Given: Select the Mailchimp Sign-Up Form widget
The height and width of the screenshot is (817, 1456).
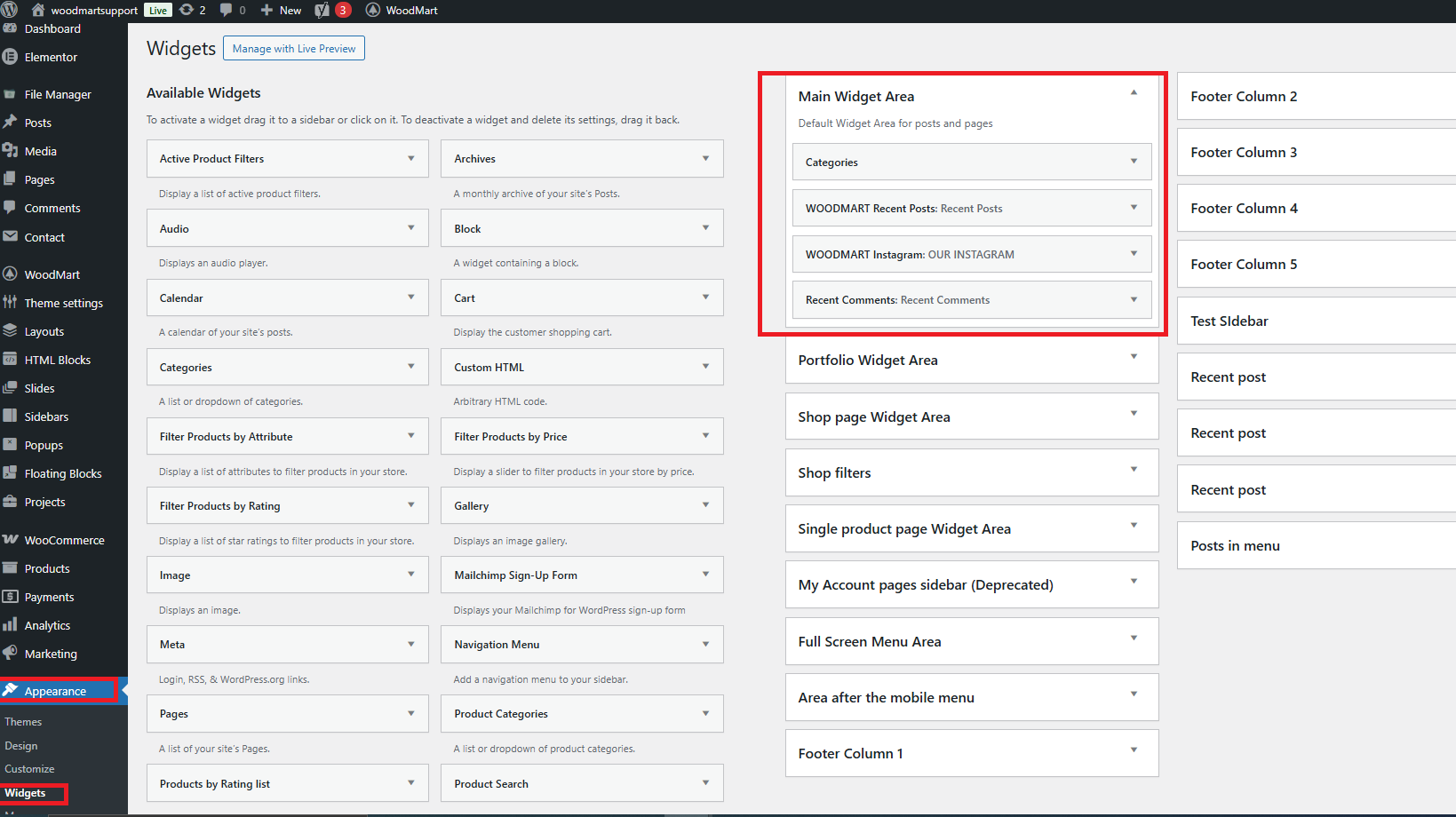Looking at the screenshot, I should click(x=582, y=575).
